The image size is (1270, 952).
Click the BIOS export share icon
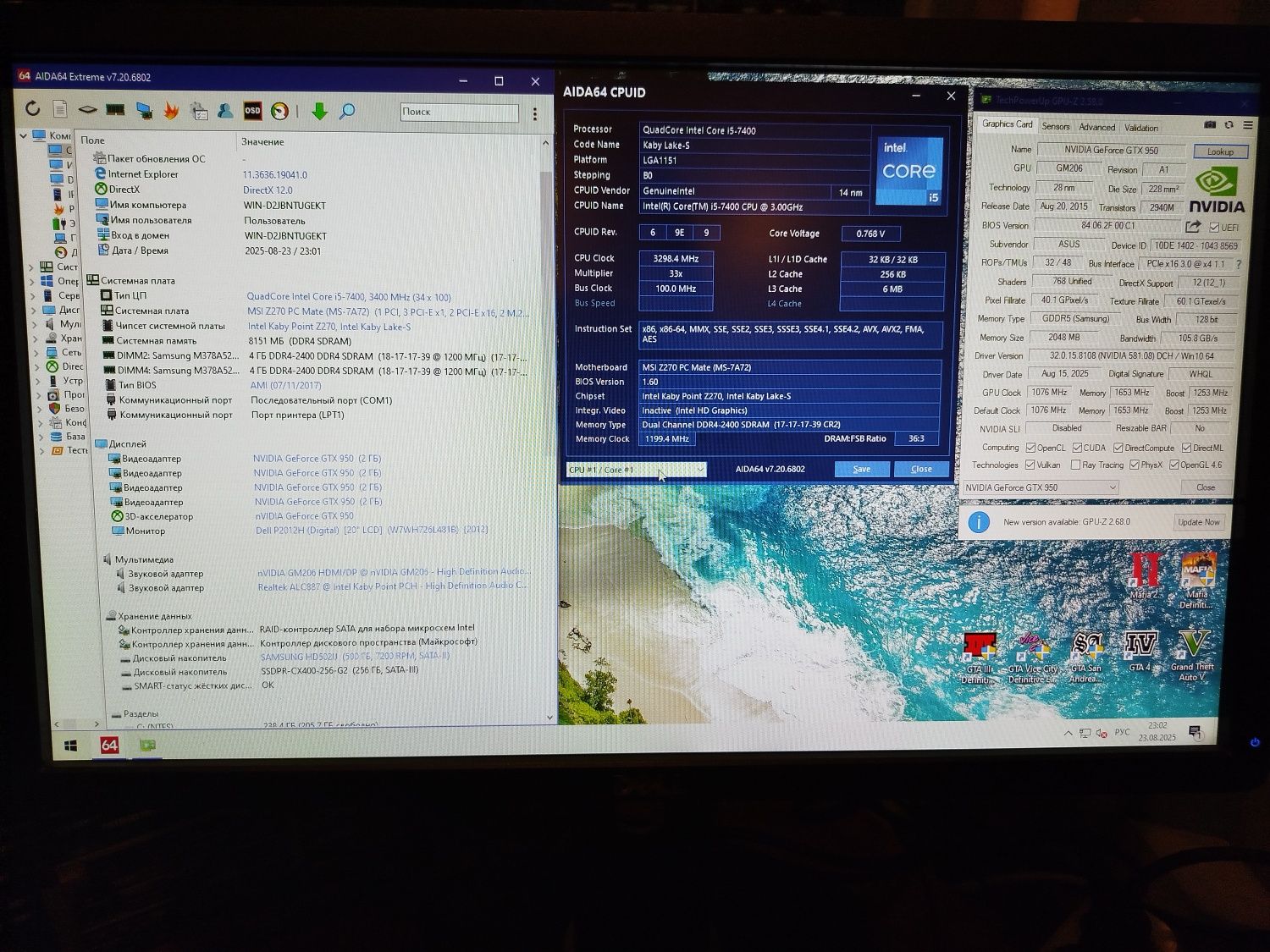[x=1193, y=226]
